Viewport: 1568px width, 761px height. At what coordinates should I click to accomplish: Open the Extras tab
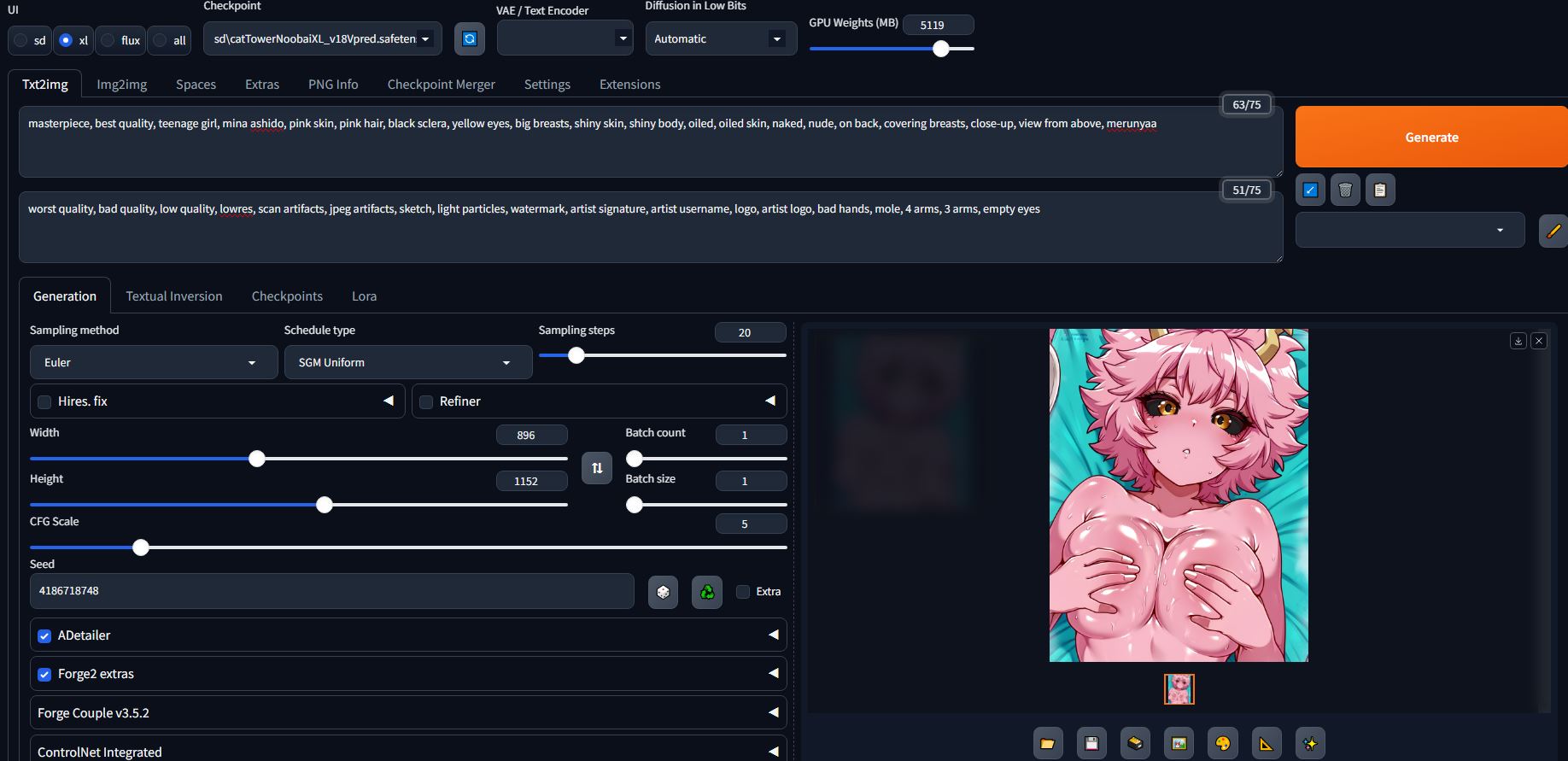click(x=262, y=85)
